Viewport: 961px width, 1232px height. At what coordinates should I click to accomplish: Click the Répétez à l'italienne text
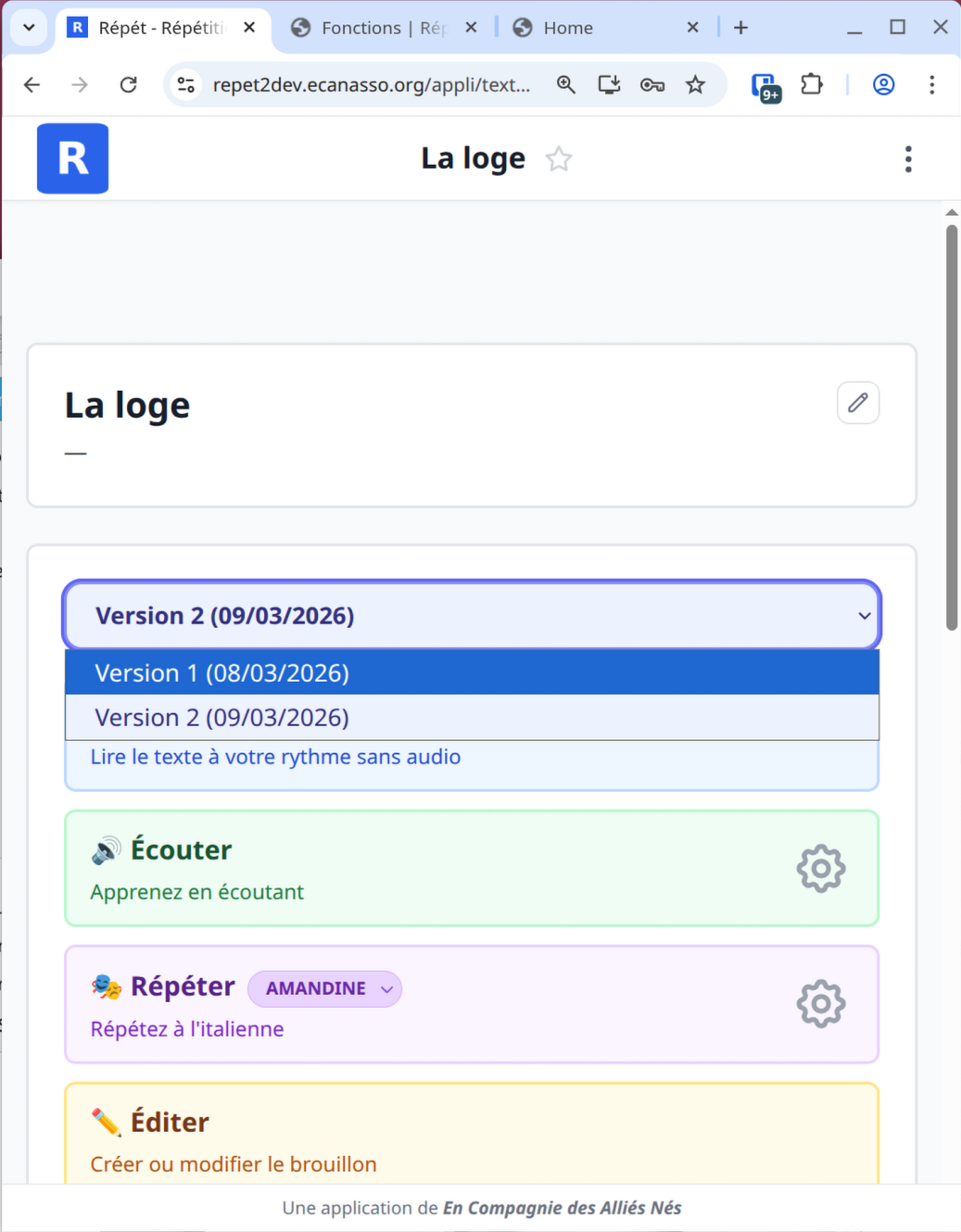[x=187, y=1029]
